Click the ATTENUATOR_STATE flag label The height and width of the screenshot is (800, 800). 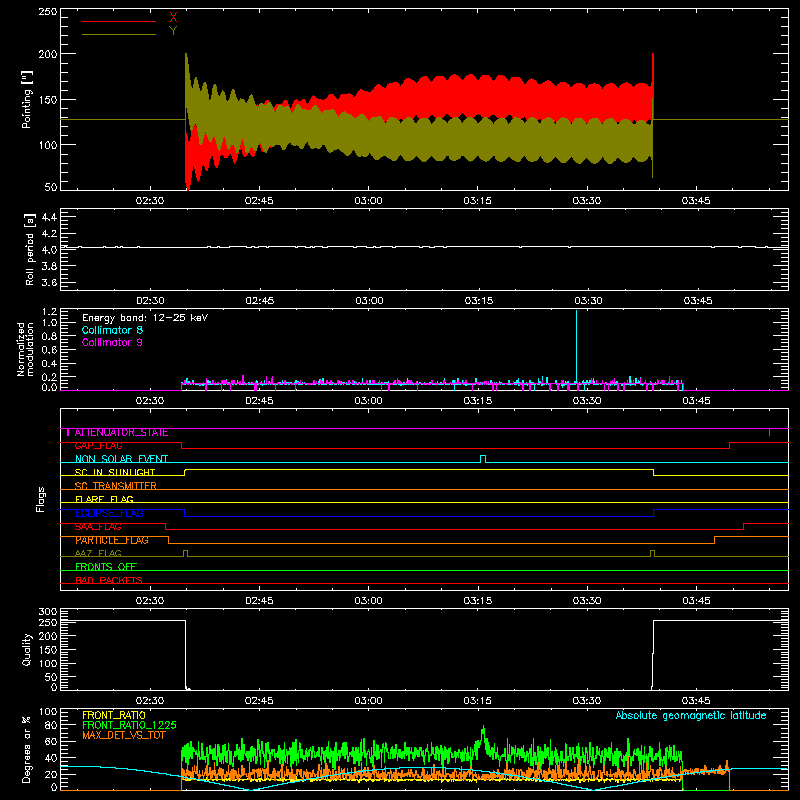pos(121,433)
